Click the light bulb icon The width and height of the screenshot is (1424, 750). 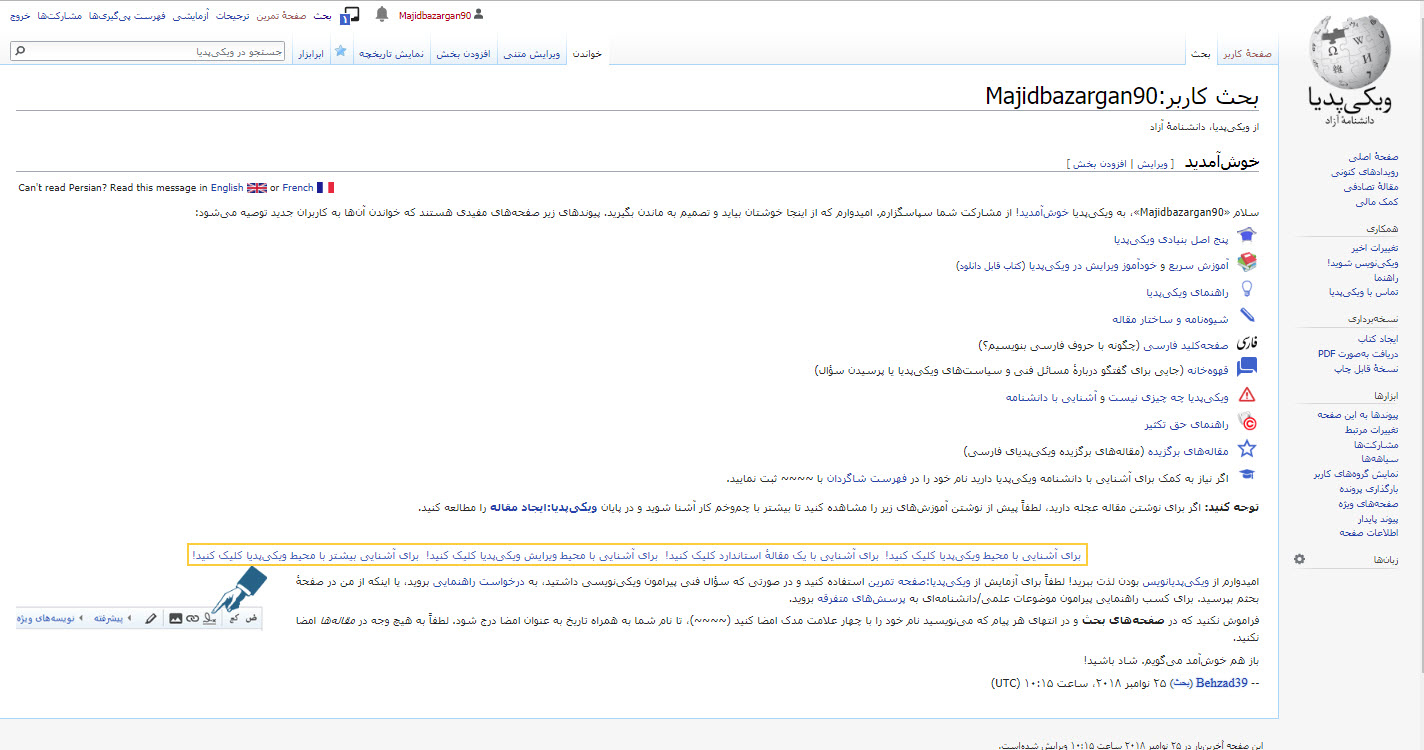(1247, 290)
